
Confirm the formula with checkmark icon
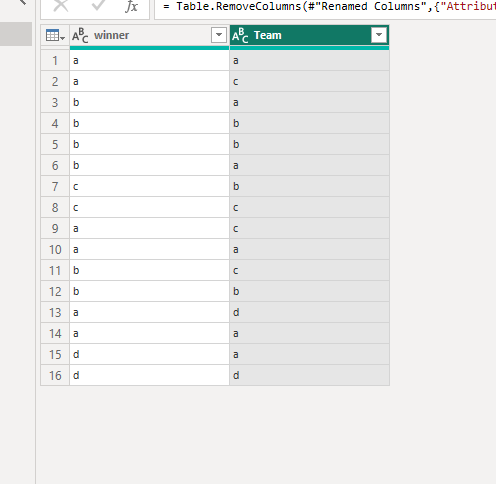[x=98, y=5]
